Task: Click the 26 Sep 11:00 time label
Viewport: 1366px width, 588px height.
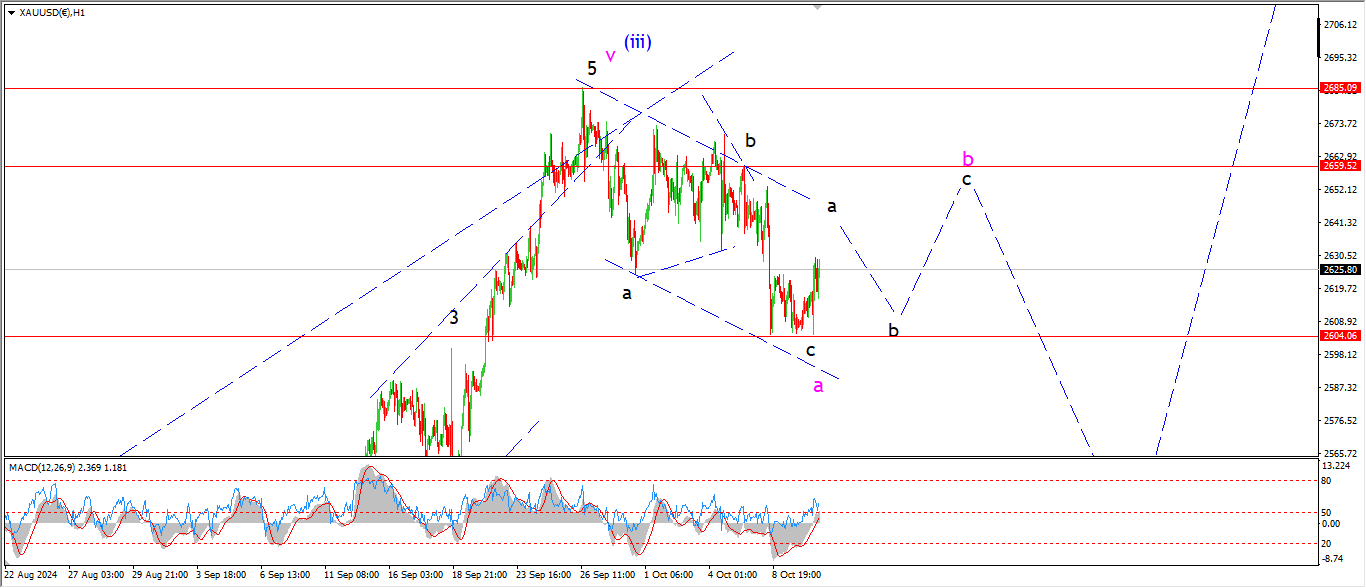Action: coord(607,576)
